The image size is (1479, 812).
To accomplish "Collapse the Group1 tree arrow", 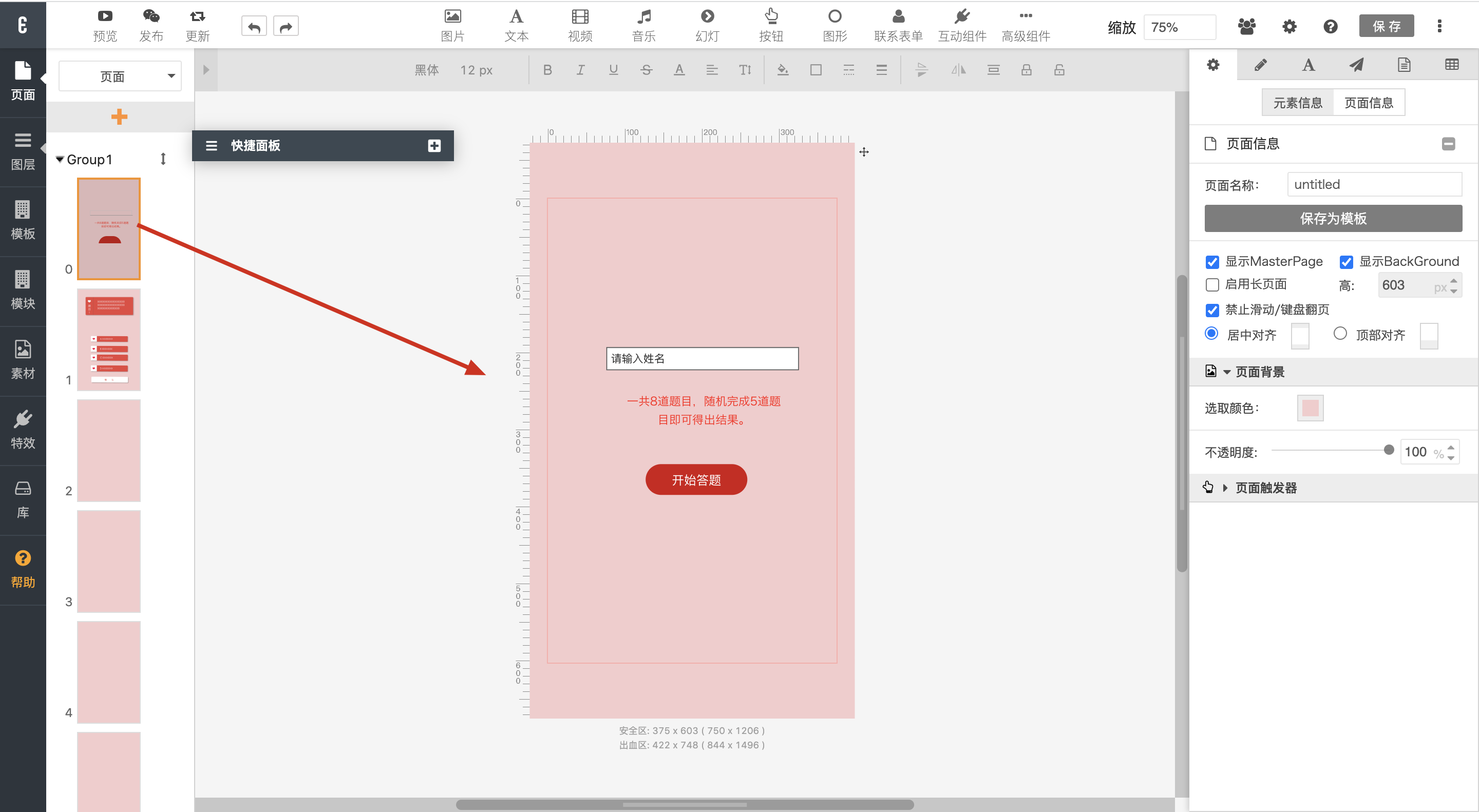I will (x=60, y=160).
